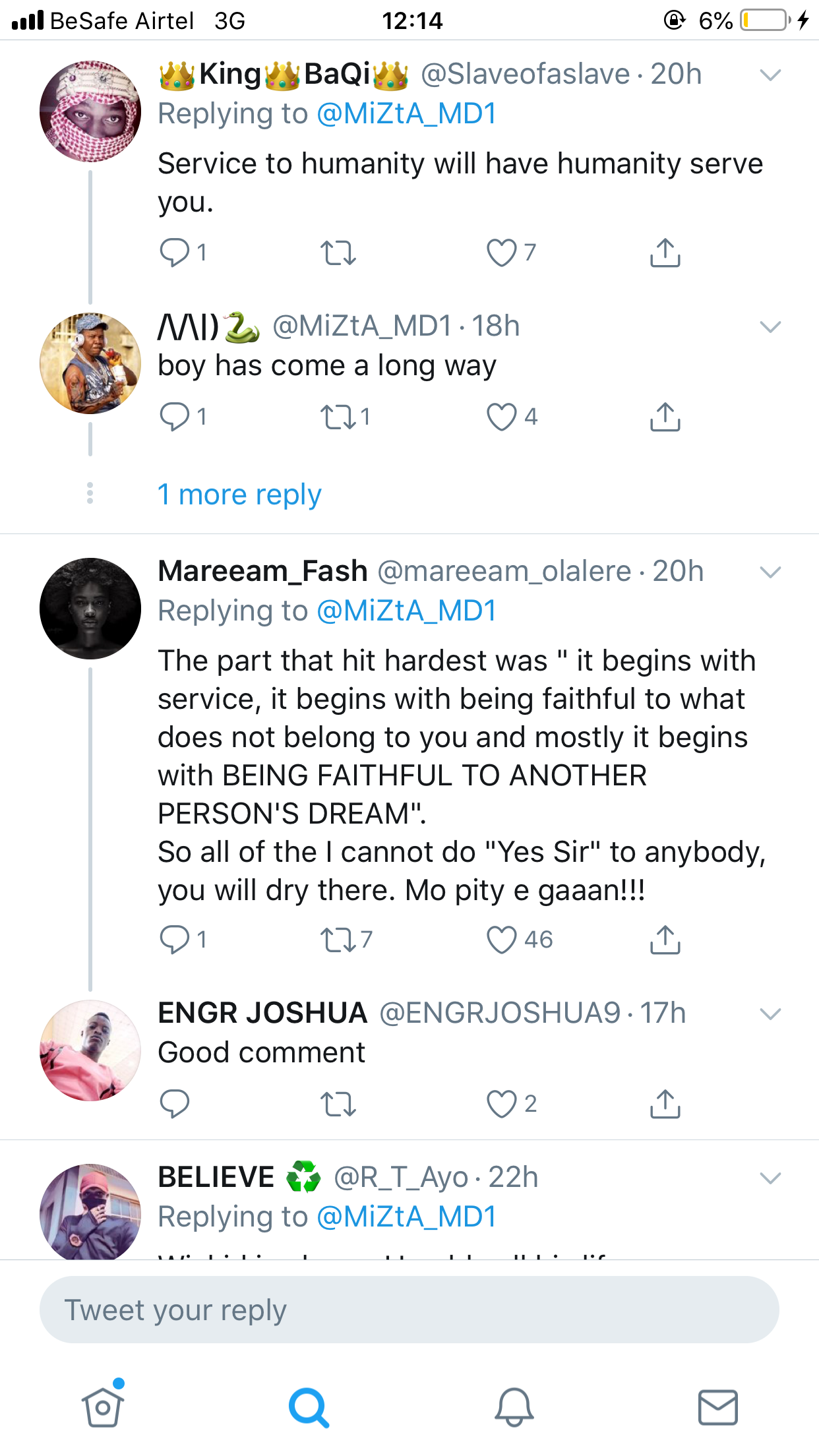Screen dimensions: 819x1456
Task: Reply to the "boy has come a long way" tweet
Action: [175, 417]
